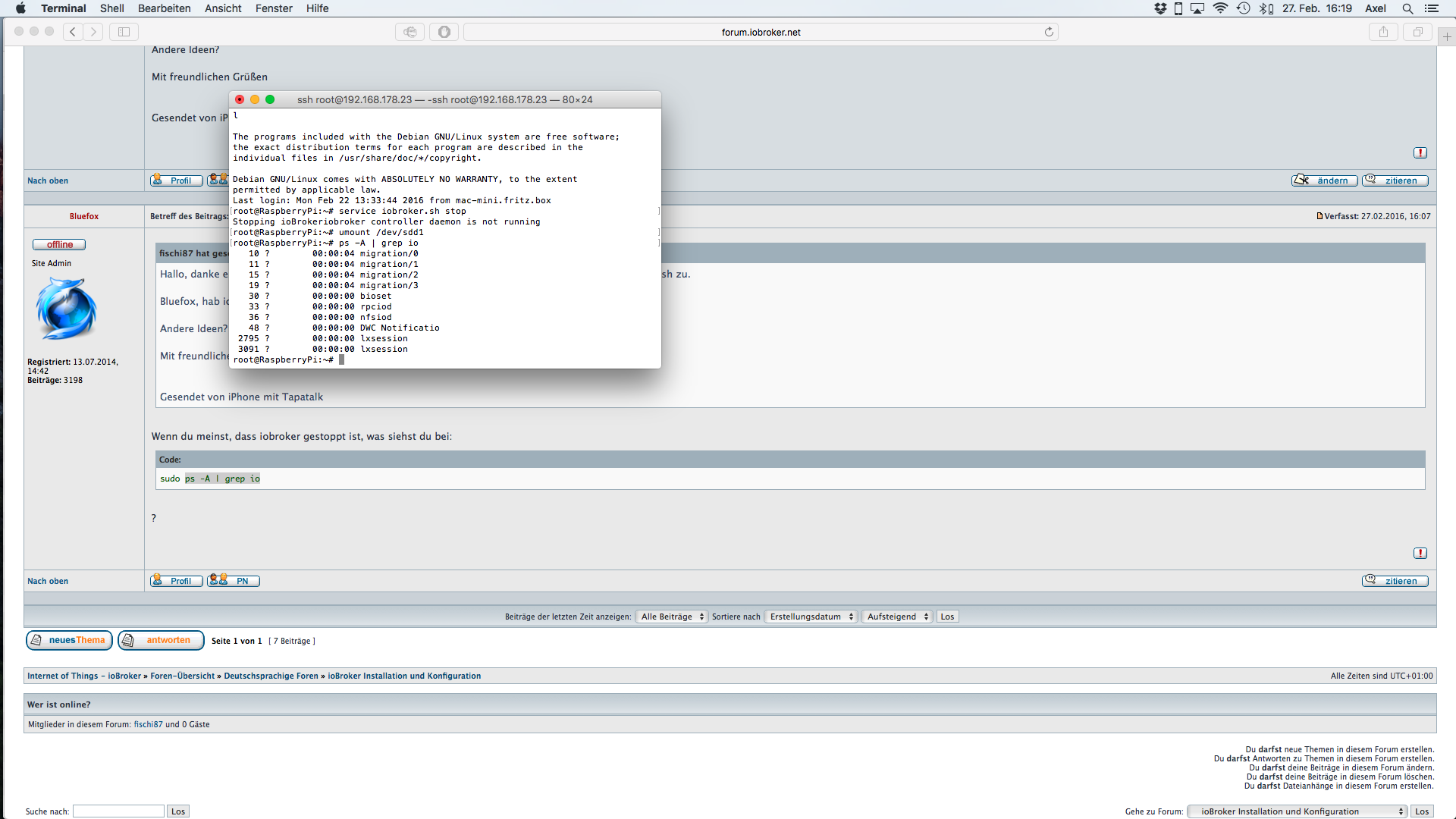Open Spotlight search magnifier icon
The image size is (1456, 819).
1407,8
